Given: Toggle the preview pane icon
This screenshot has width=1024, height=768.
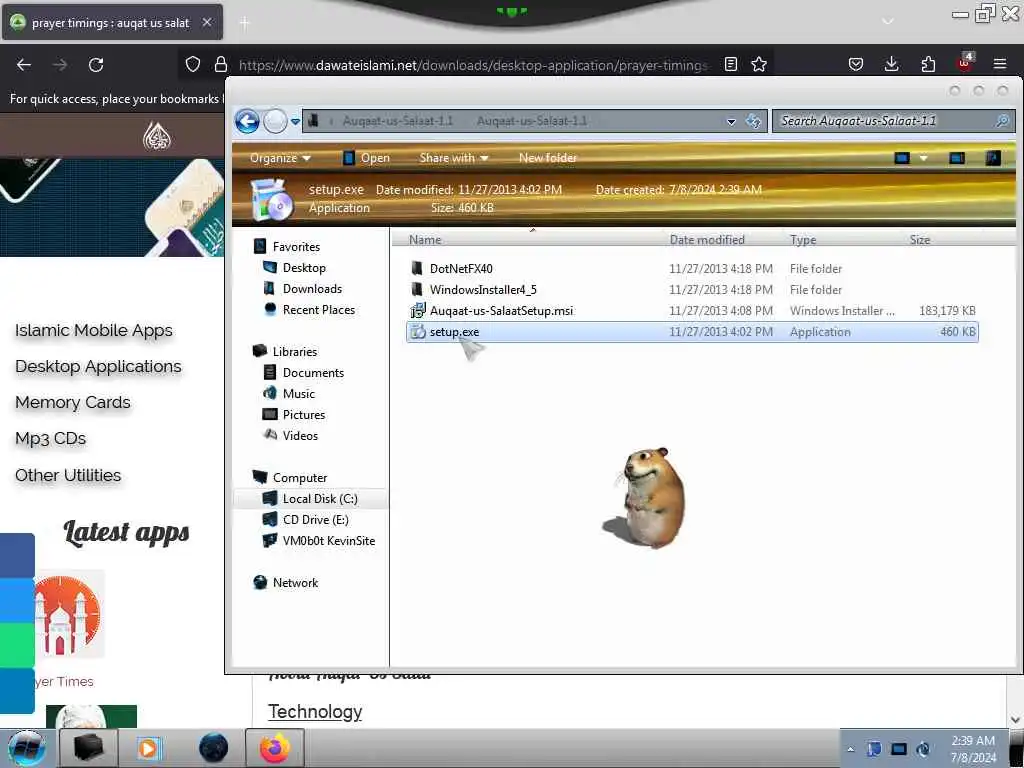Looking at the screenshot, I should (957, 158).
